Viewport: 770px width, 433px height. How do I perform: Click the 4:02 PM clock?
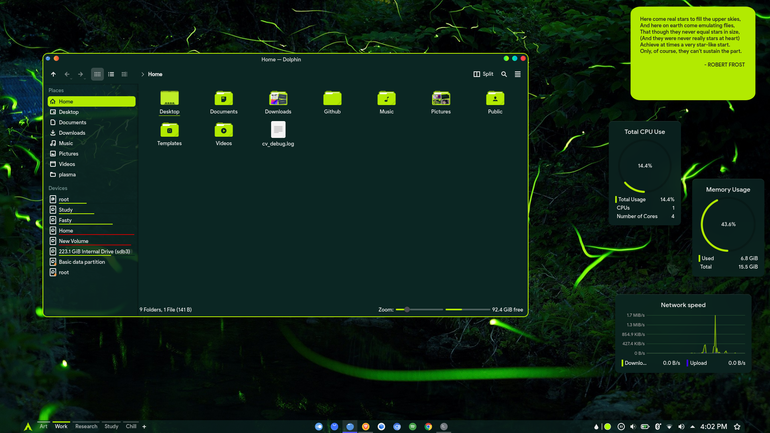pyautogui.click(x=714, y=427)
